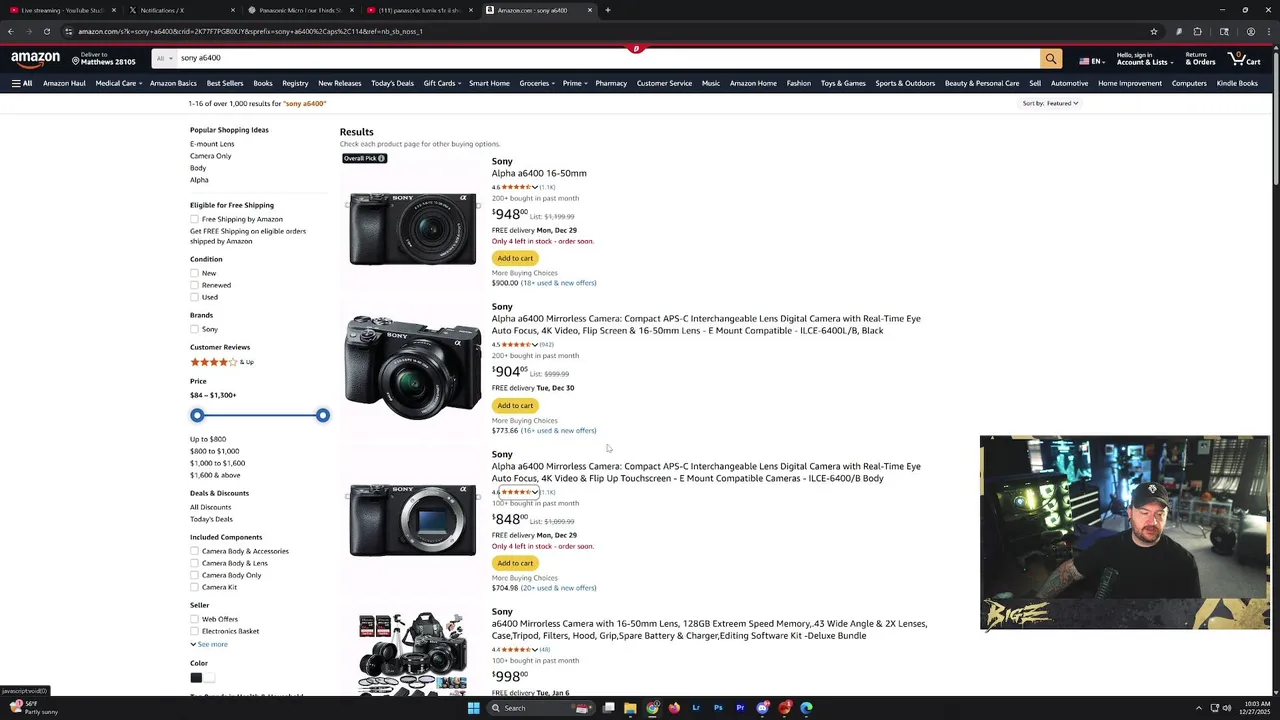Viewport: 1280px width, 720px height.
Task: Launch Photoshop from the taskbar
Action: point(718,708)
